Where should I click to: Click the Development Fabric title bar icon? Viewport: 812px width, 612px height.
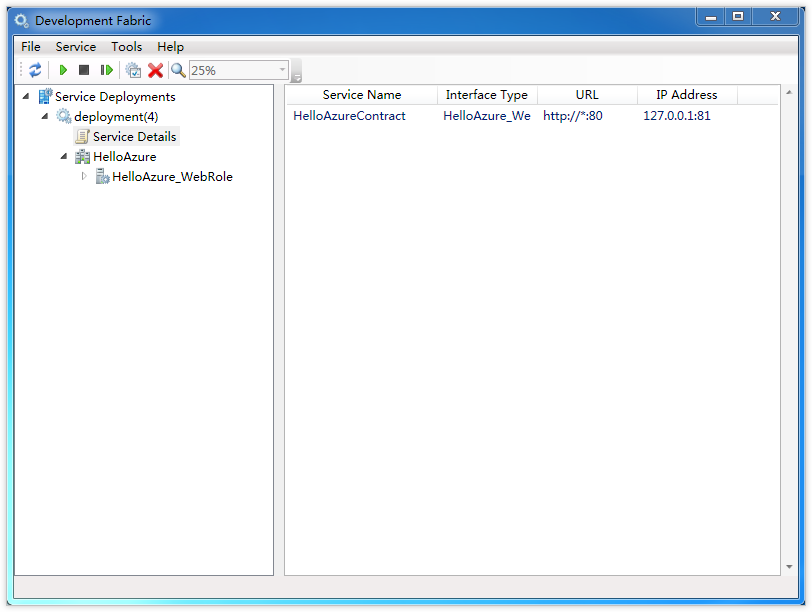[21, 21]
